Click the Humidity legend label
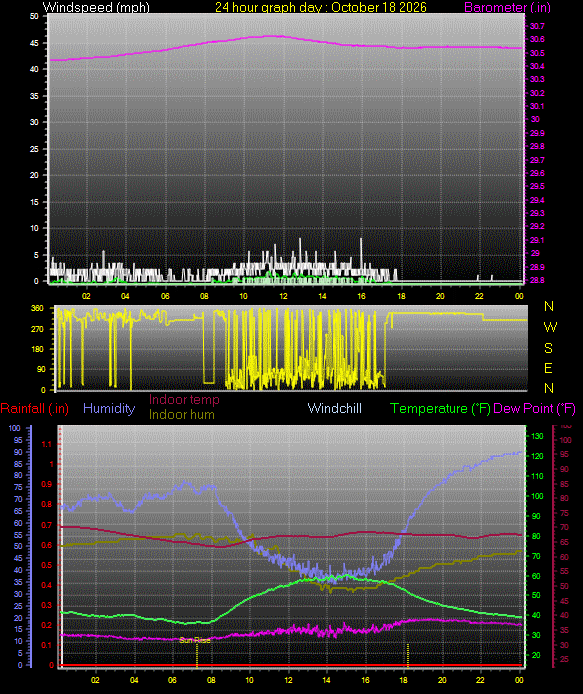 (x=109, y=408)
